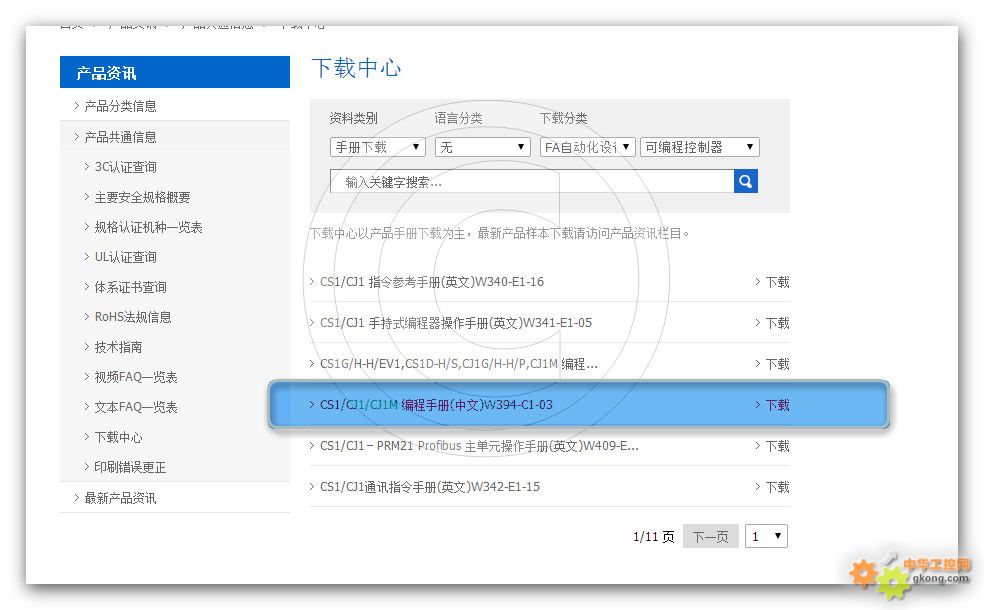Screen dimensions: 984x610
Task: Download the W341-E1-05 manual
Action: 777,323
